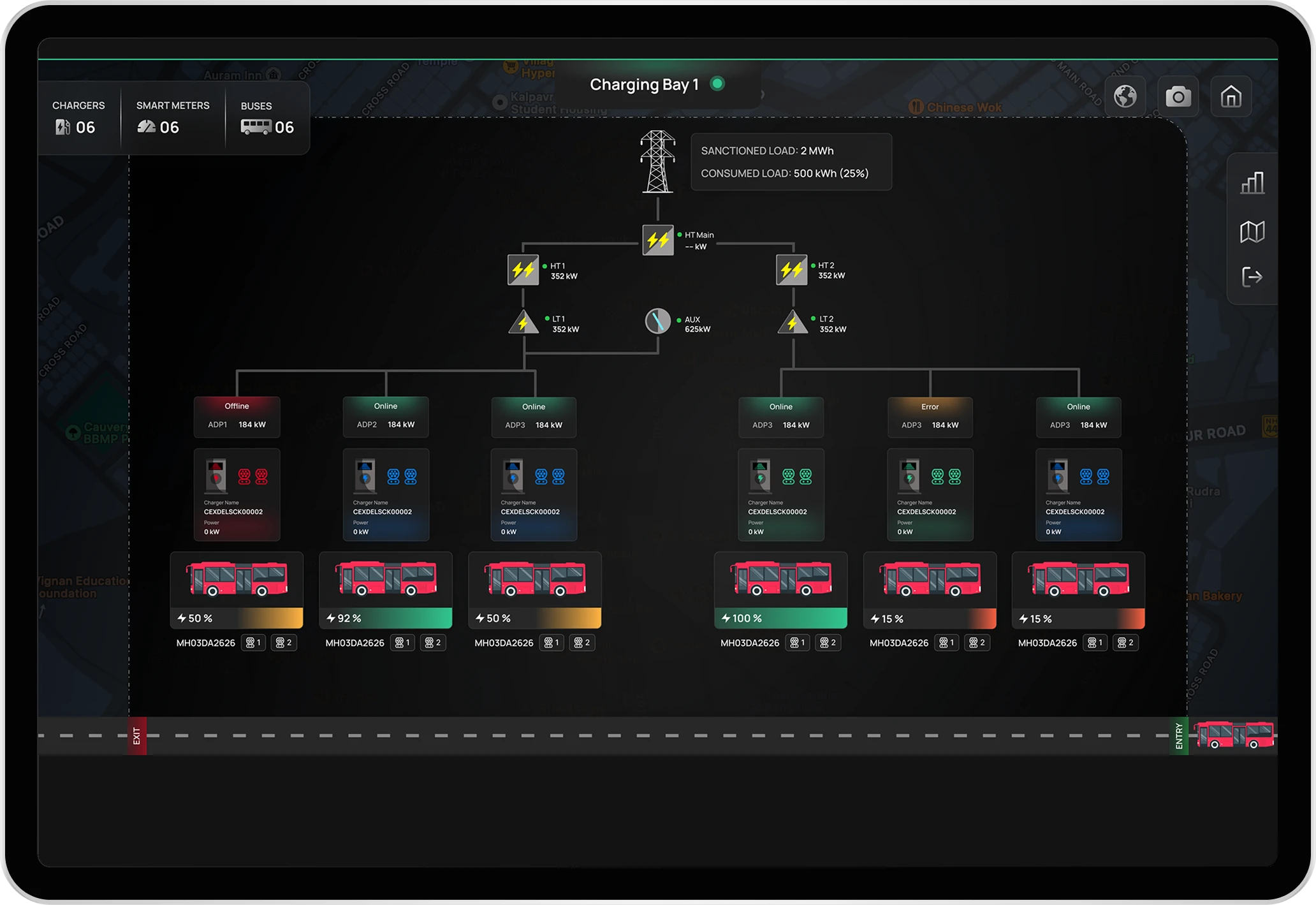Image resolution: width=1316 pixels, height=905 pixels.
Task: Click the globe icon button
Action: click(x=1125, y=97)
